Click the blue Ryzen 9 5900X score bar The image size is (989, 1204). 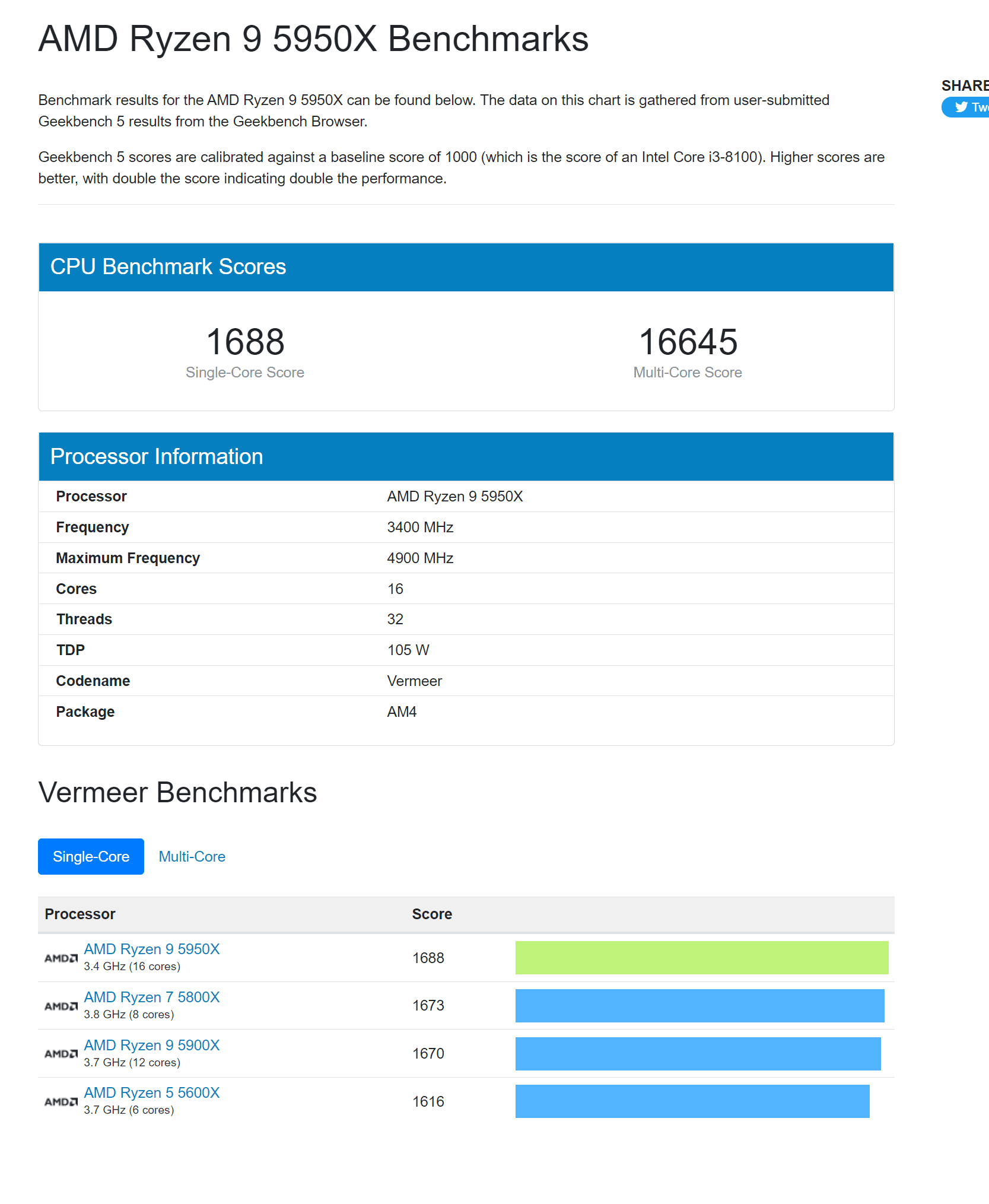tap(698, 1053)
